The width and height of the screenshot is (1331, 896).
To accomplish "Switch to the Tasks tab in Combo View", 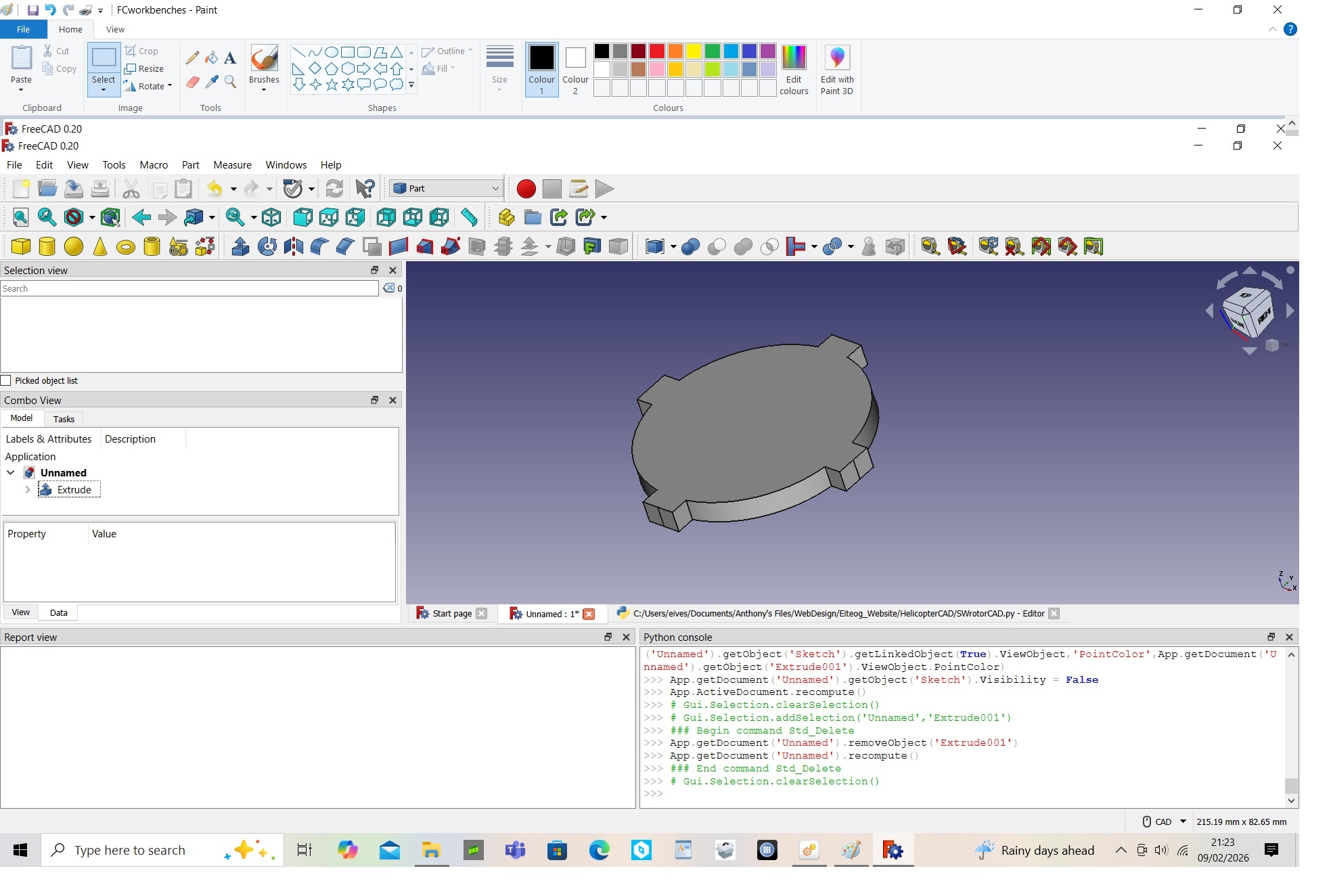I will tap(63, 419).
